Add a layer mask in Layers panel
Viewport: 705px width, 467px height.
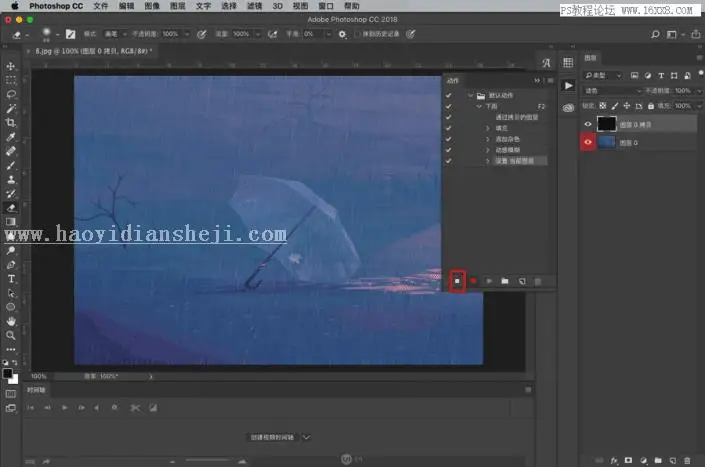[x=629, y=460]
